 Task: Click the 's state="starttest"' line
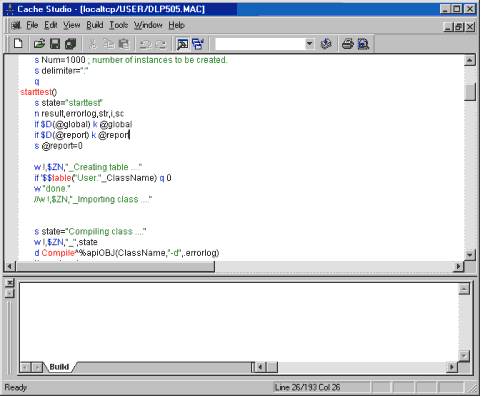pos(69,103)
